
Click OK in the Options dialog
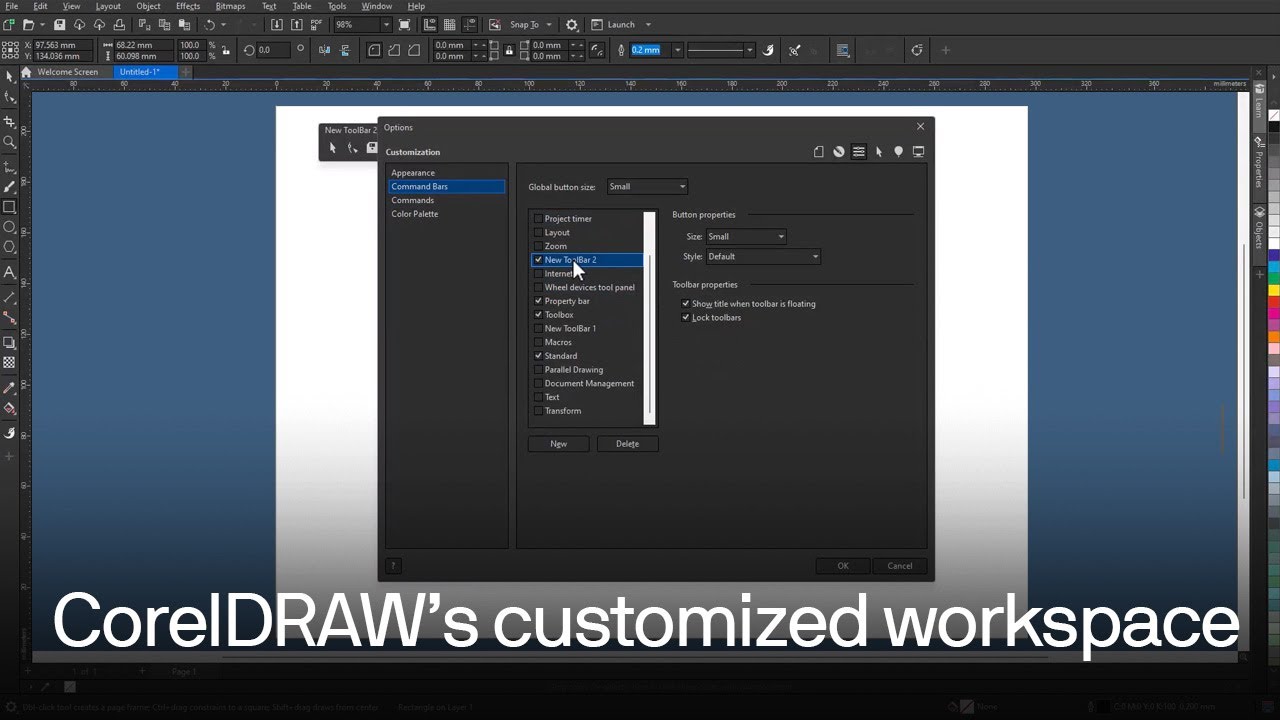point(843,566)
